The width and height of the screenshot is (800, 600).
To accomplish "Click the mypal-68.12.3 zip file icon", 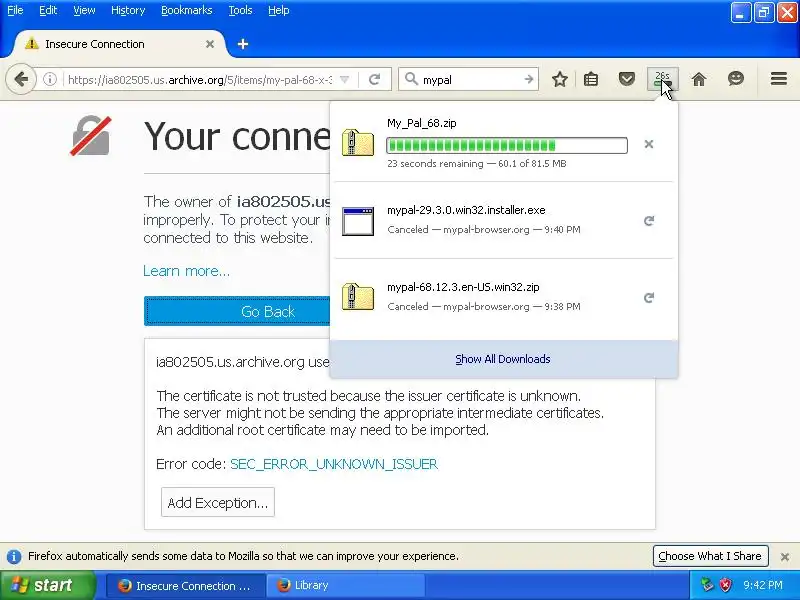I will pos(358,296).
